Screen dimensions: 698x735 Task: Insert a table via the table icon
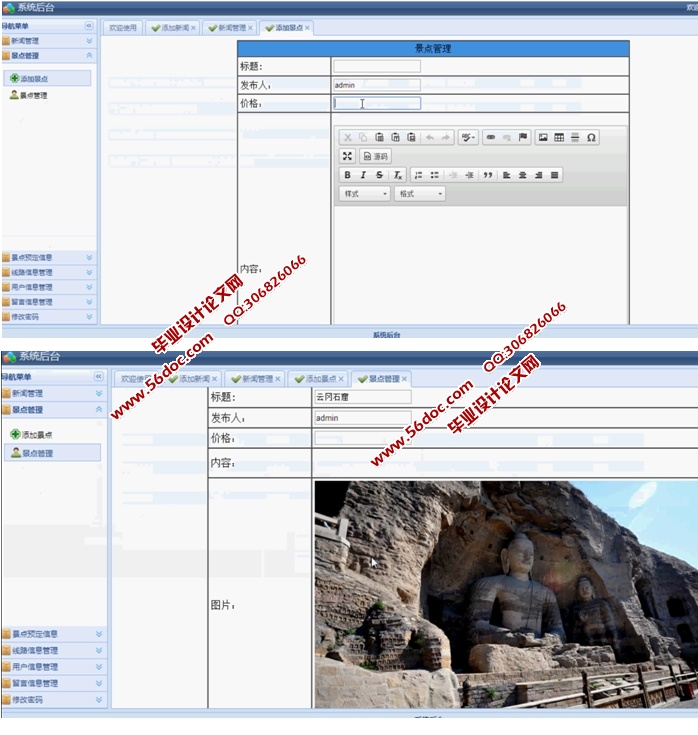point(559,137)
